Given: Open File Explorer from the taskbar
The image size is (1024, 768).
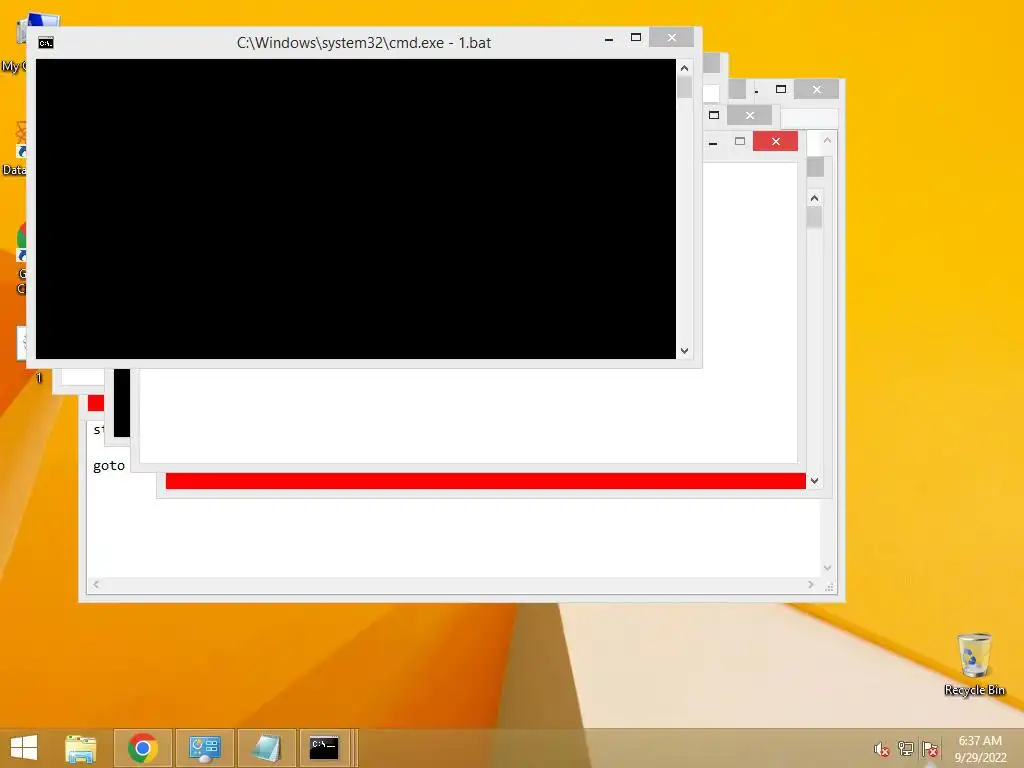Looking at the screenshot, I should [81, 748].
